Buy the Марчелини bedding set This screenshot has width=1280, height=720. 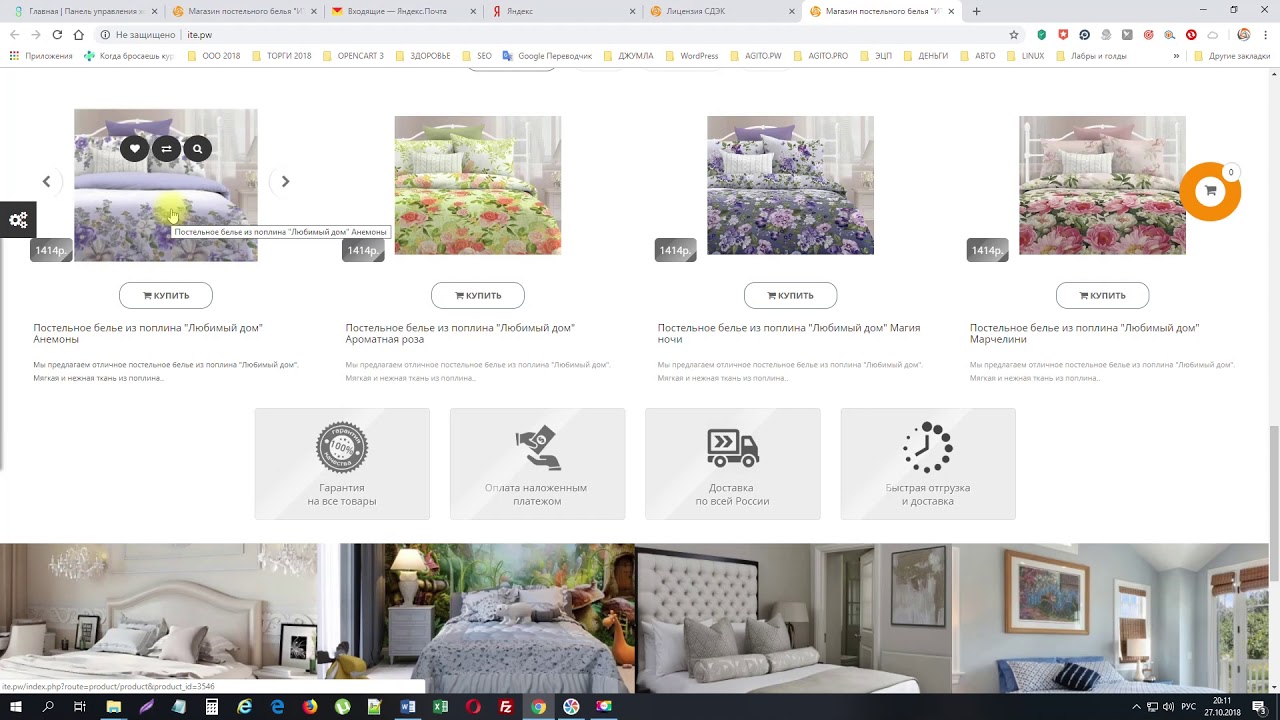point(1102,295)
